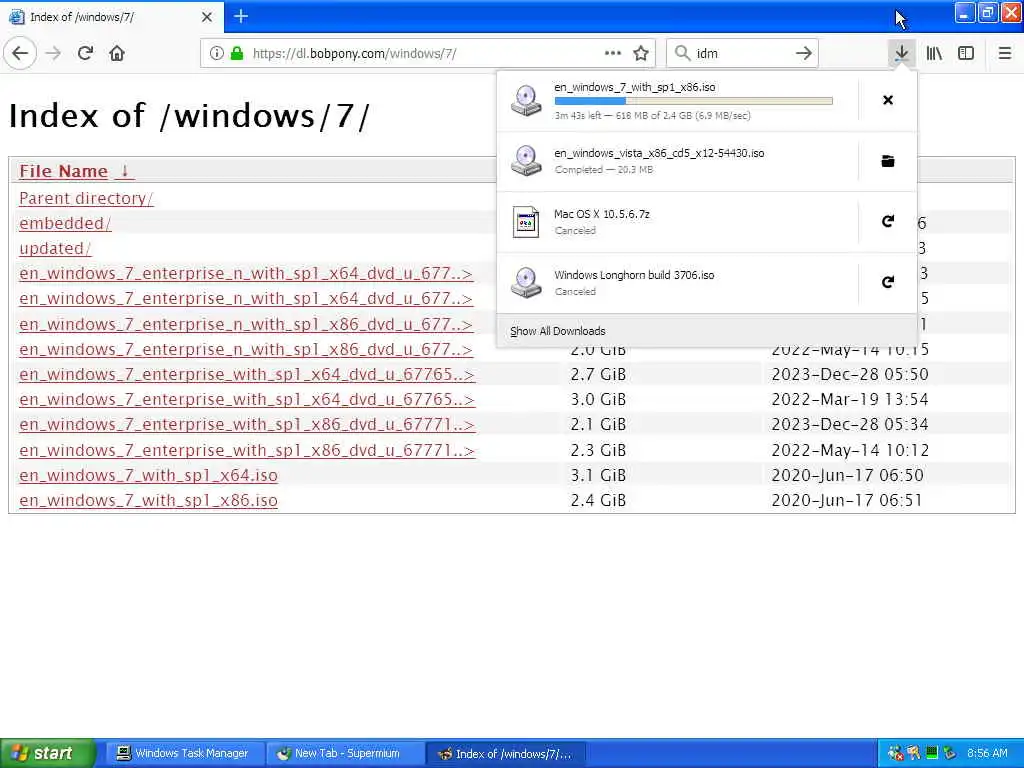Click 'Completed — 20.3 MB' status text
This screenshot has width=1024, height=768.
(x=603, y=169)
